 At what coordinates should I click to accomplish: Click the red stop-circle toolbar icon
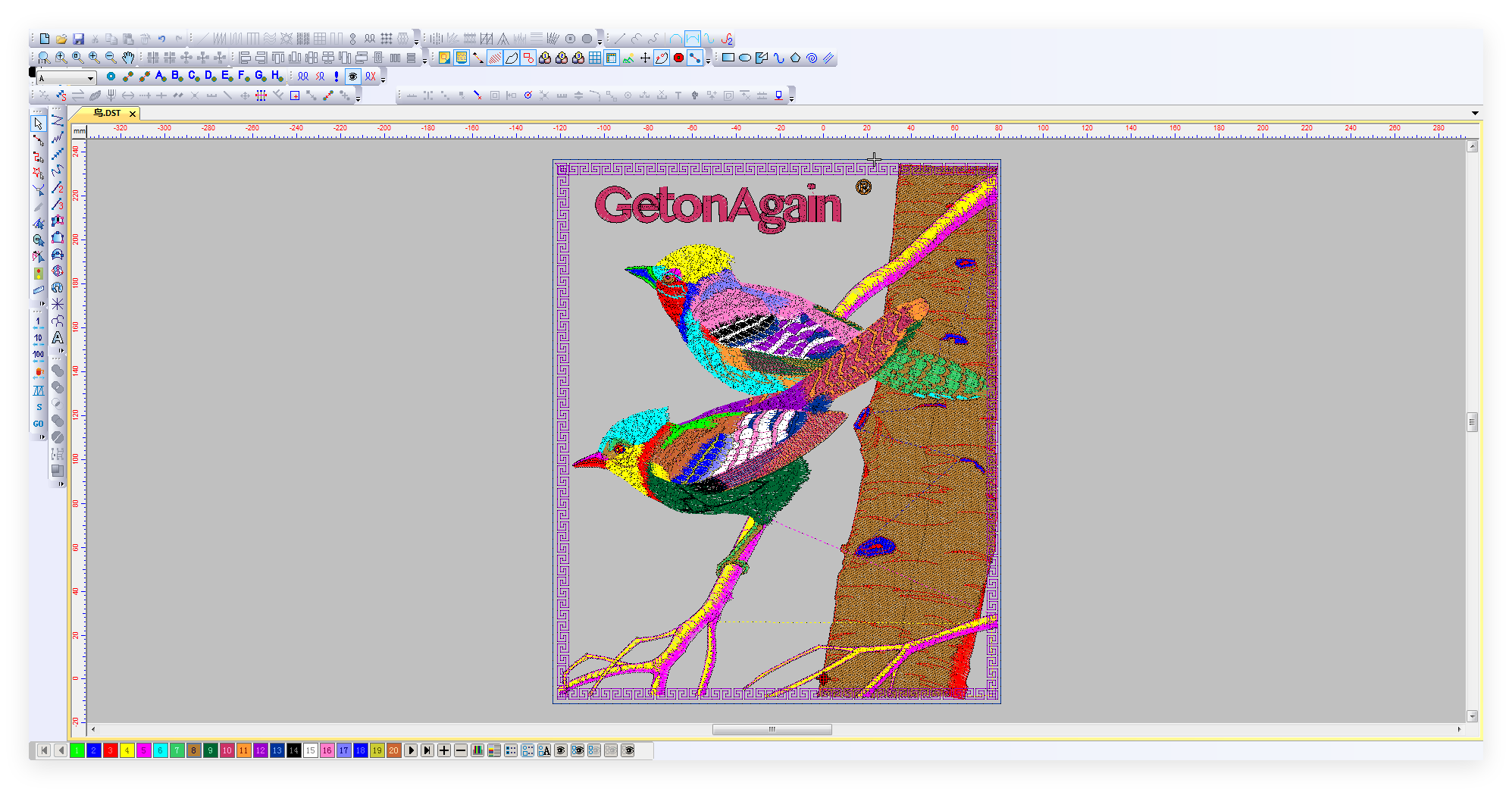[678, 58]
